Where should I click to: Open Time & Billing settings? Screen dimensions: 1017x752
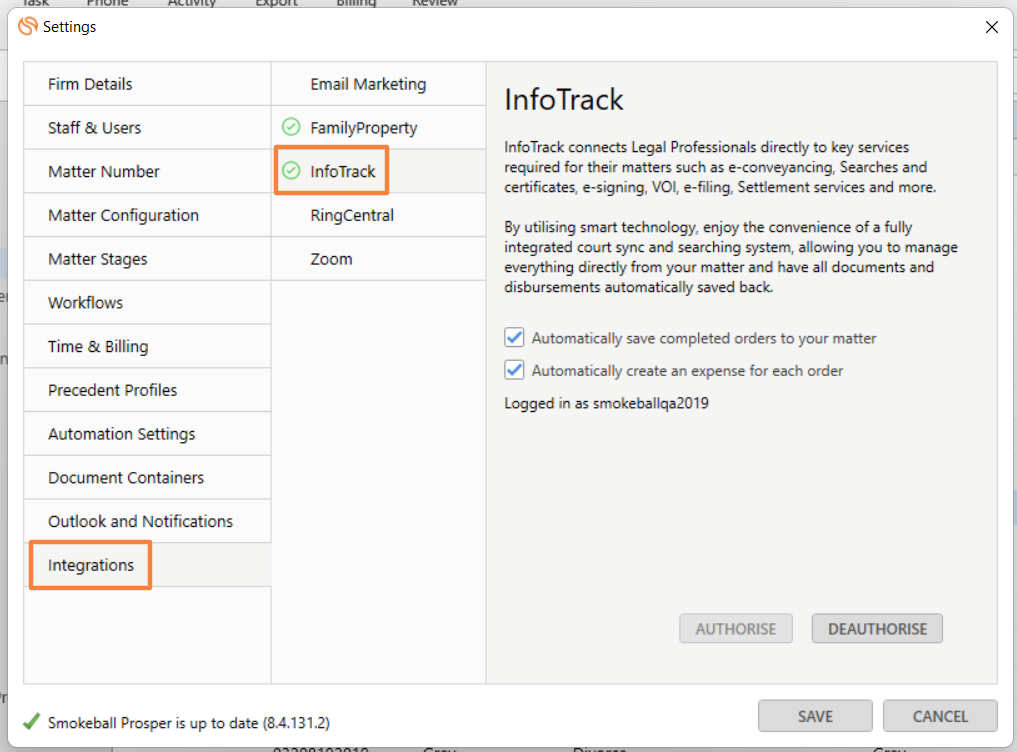(x=98, y=347)
